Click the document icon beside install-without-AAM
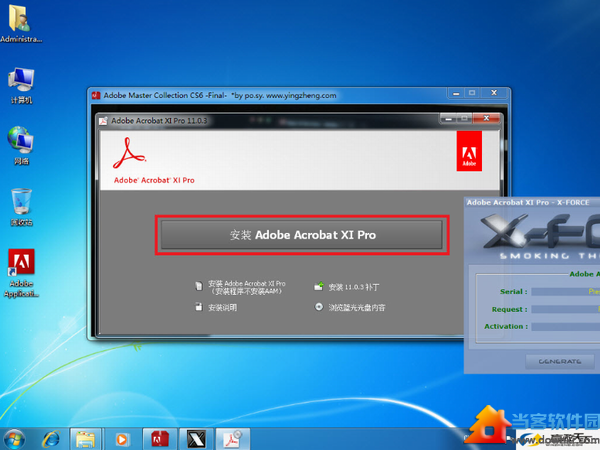Viewport: 600px width, 450px height. pyautogui.click(x=199, y=286)
